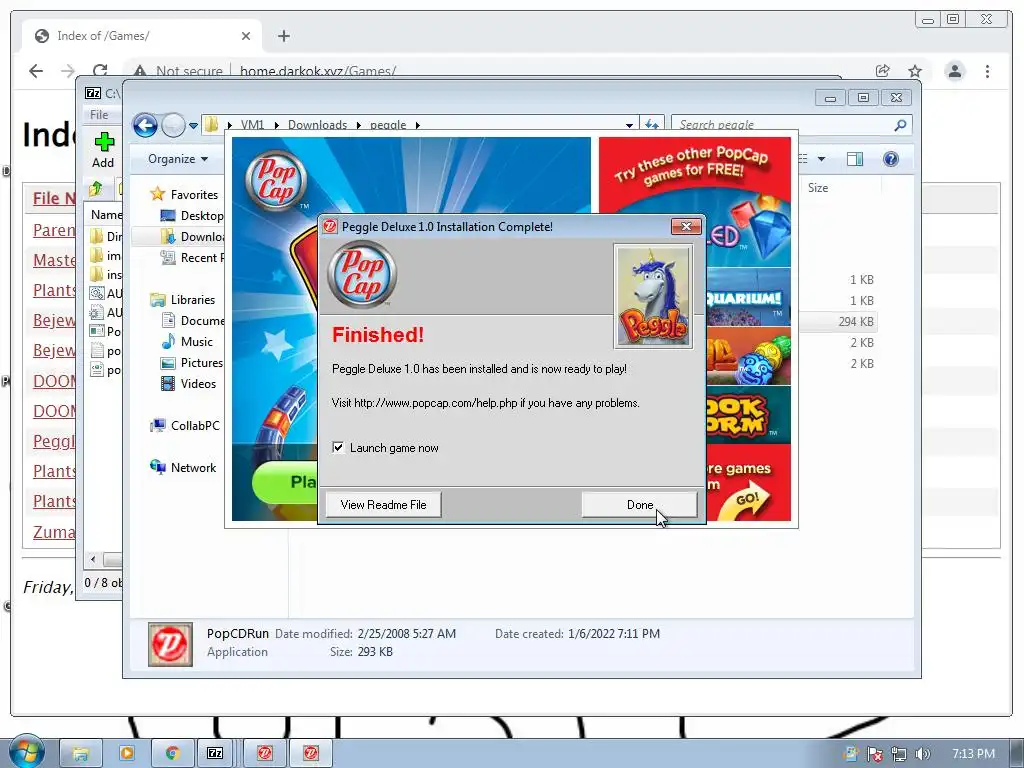
Task: Click the 294 KB file size cell
Action: (856, 321)
